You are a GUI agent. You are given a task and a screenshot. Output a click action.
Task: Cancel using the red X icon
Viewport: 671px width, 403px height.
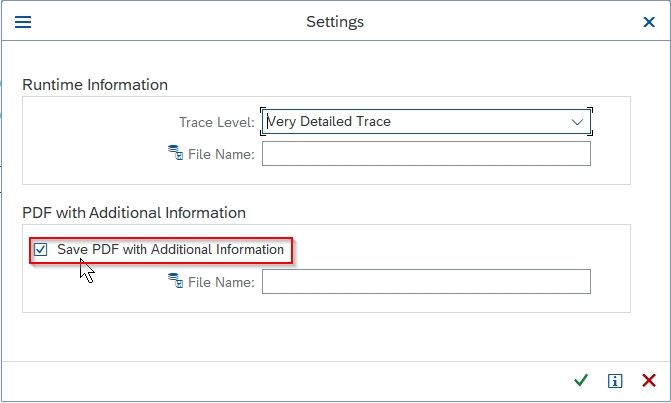point(649,380)
